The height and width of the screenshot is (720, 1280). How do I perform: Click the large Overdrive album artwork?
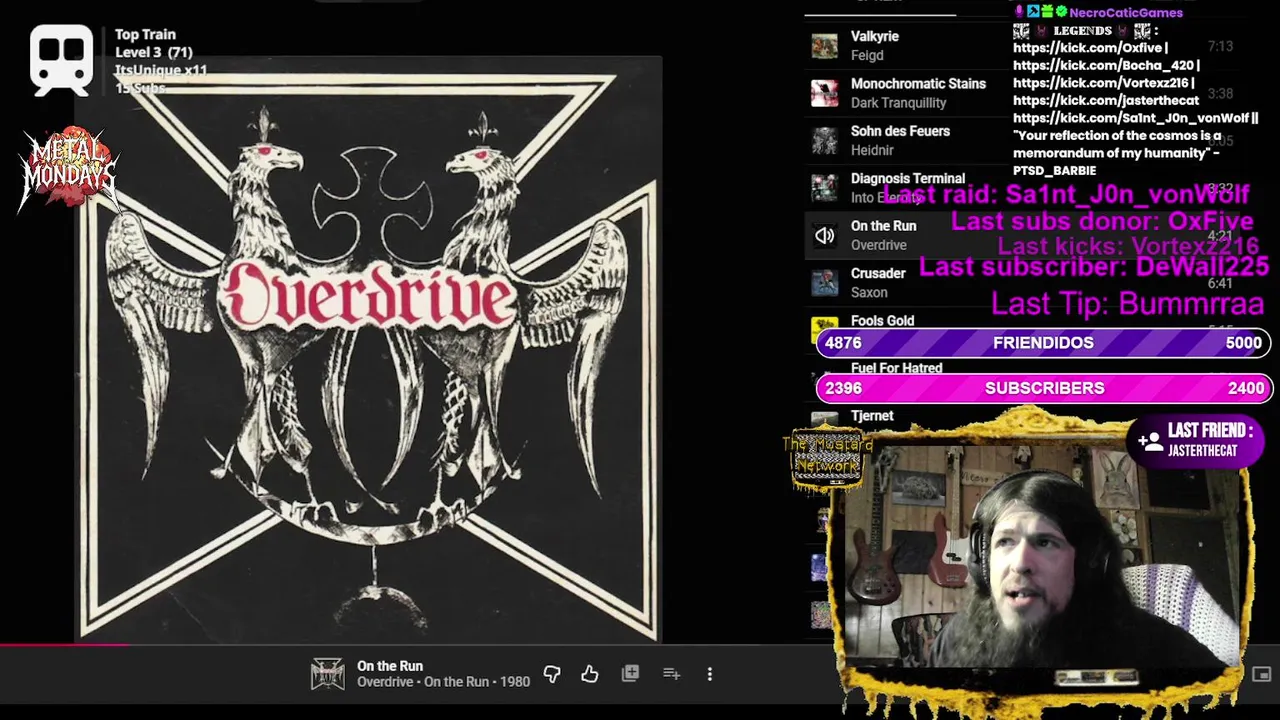(370, 348)
